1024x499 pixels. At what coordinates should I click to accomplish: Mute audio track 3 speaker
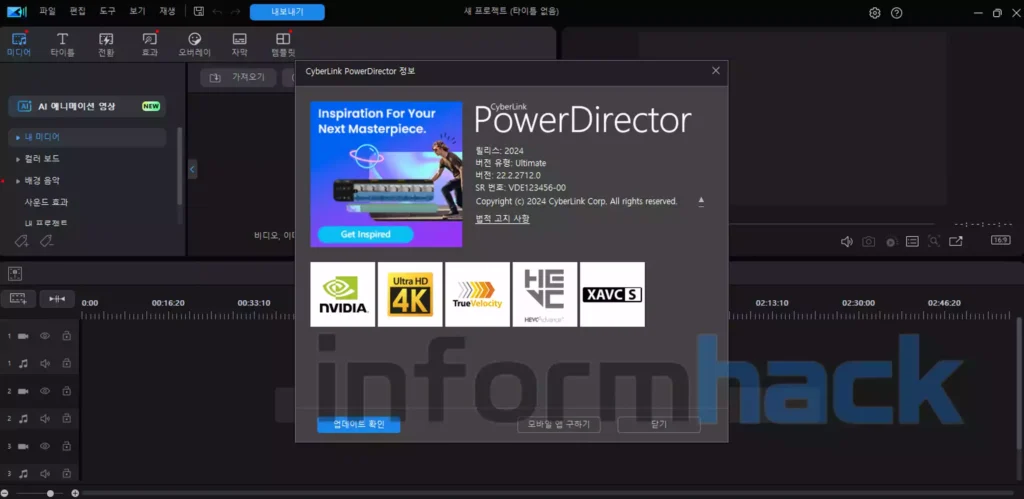45,474
